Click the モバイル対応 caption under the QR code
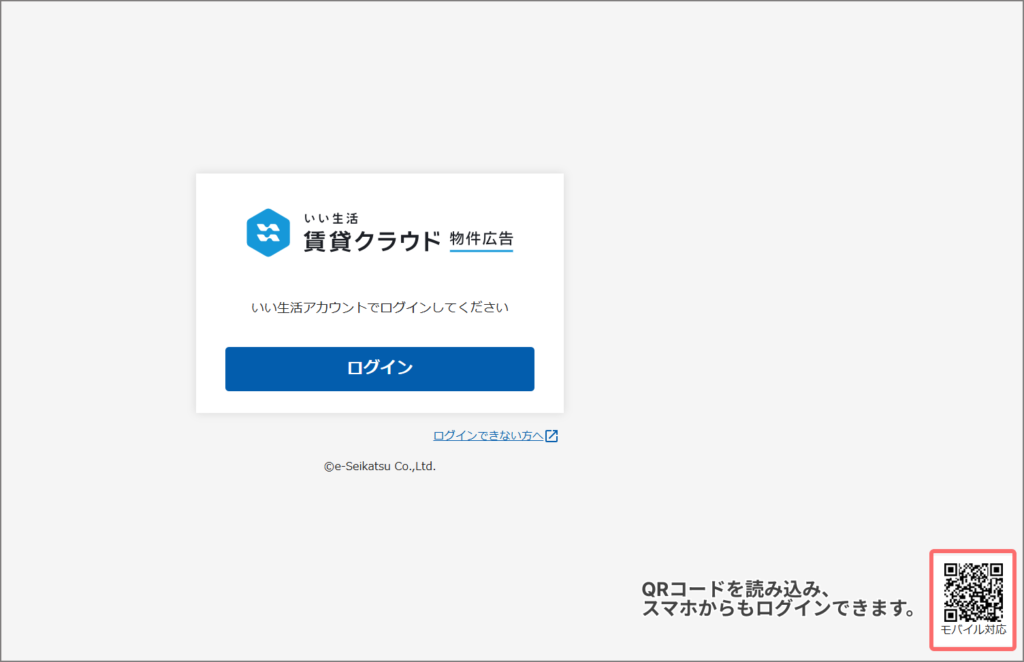Screen dimensions: 1024x662 click(973, 629)
